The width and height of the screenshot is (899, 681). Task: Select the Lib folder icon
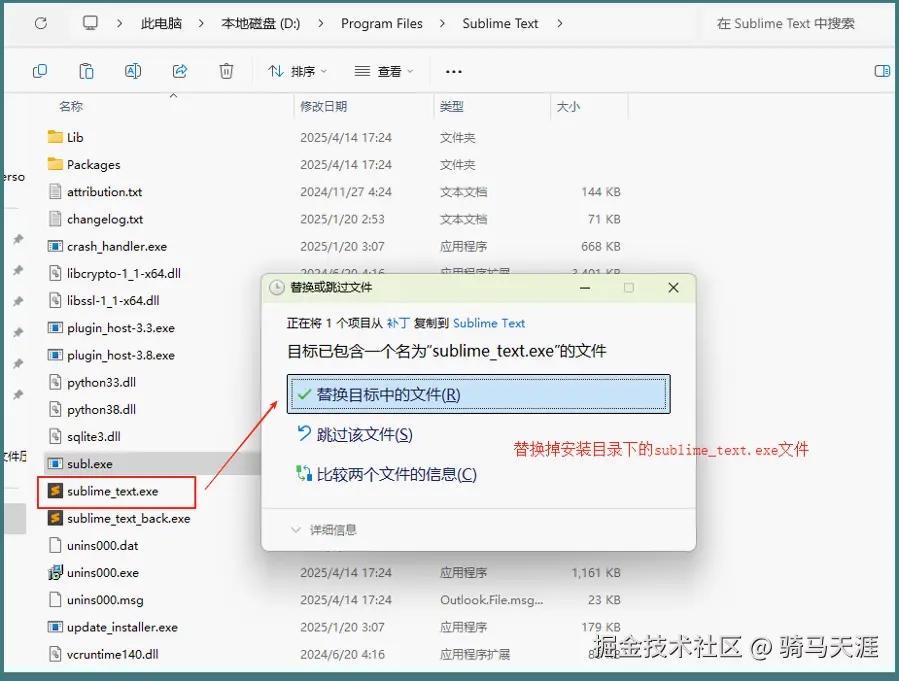(x=55, y=137)
